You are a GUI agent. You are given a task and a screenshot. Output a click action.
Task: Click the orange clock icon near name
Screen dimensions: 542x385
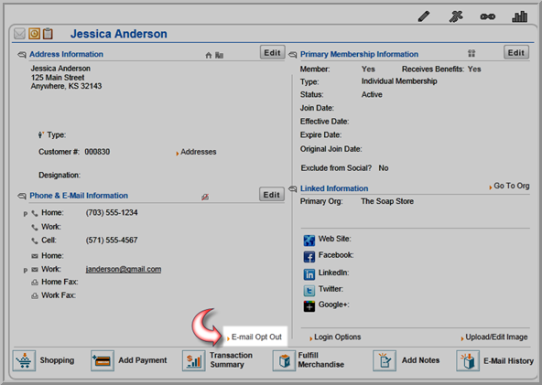34,34
